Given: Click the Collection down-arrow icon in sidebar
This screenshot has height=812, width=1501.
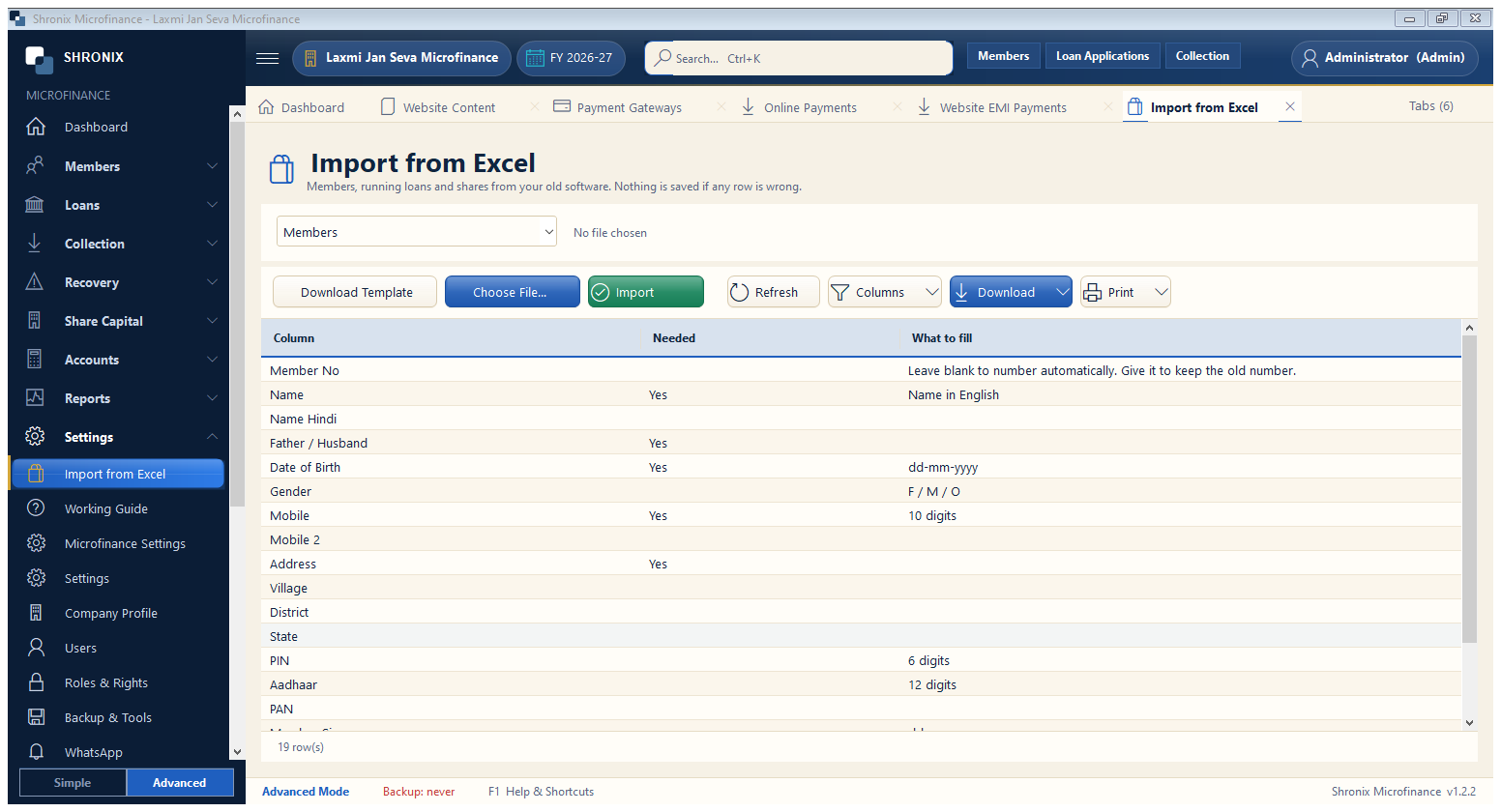Looking at the screenshot, I should tap(35, 244).
